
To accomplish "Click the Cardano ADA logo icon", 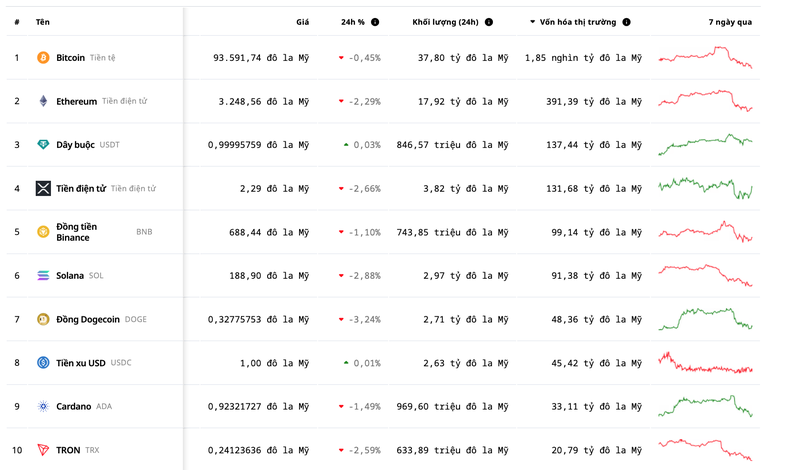I will click(43, 406).
